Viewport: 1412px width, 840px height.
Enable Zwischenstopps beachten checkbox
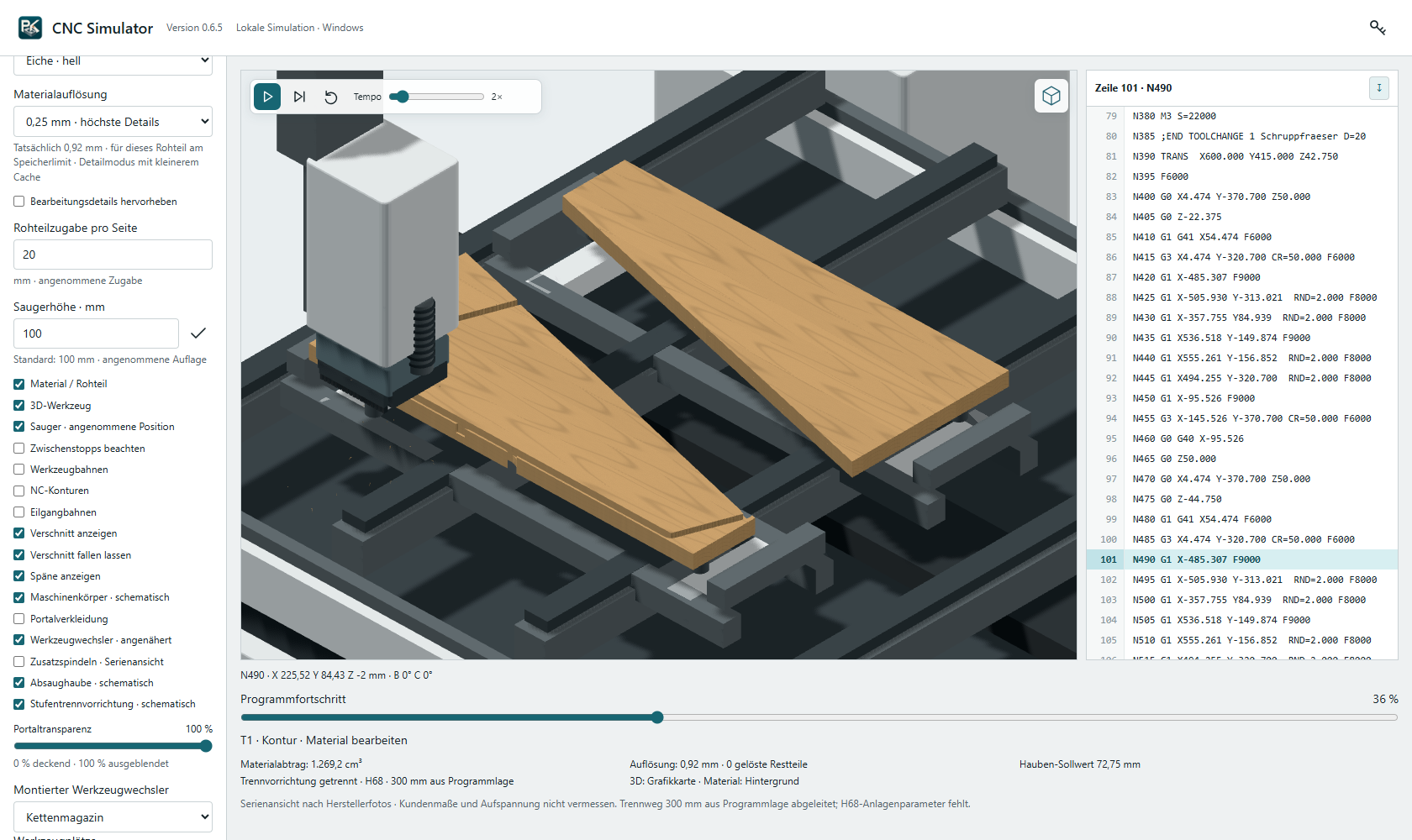[18, 449]
